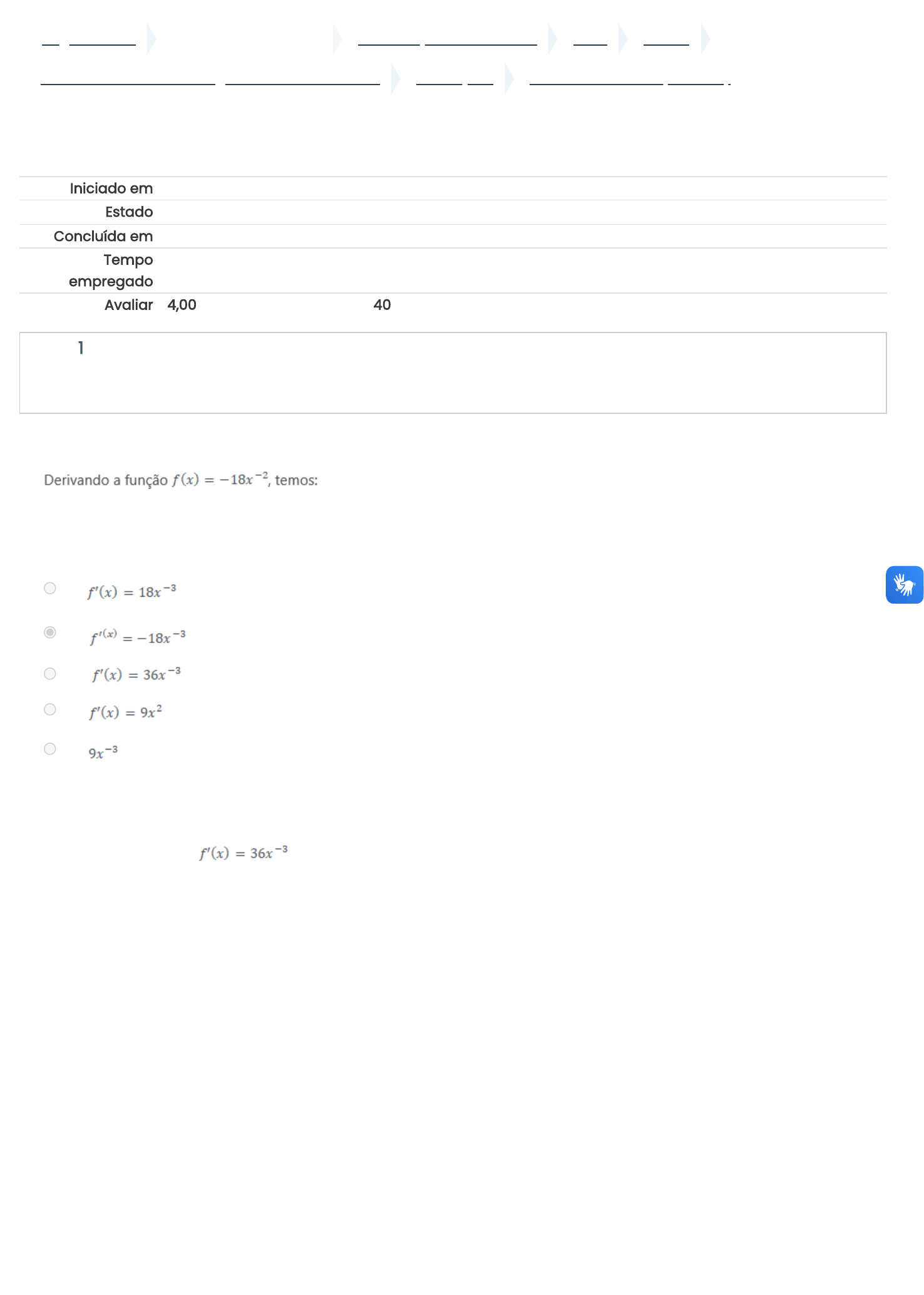Viewport: 924px width, 1295px height.
Task: Click the grade value 4,00 beside Avaliar
Action: (x=182, y=305)
